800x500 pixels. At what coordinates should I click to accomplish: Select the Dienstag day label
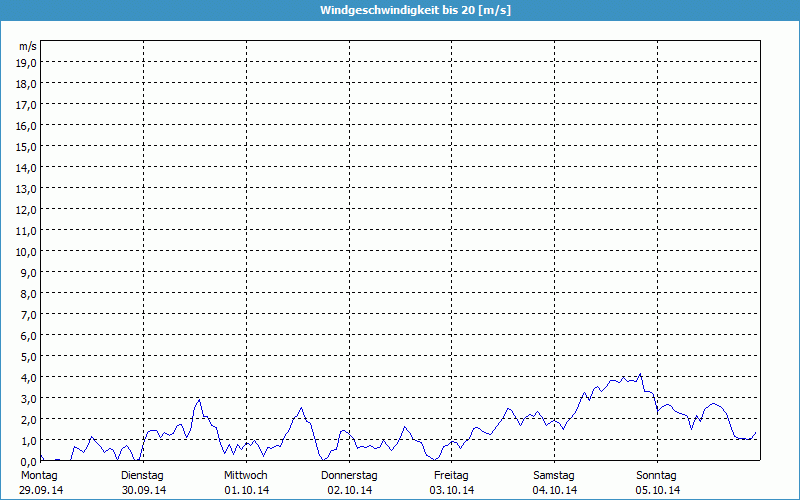click(x=142, y=475)
